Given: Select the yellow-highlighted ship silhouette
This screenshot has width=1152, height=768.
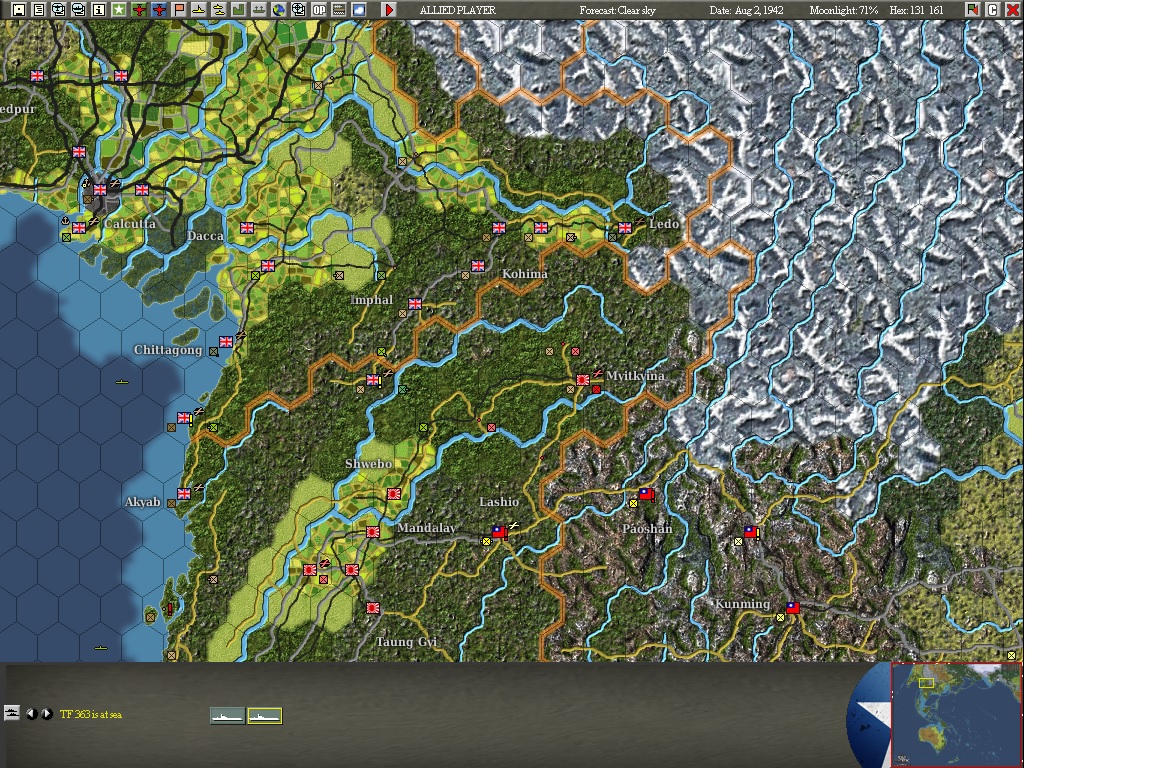Looking at the screenshot, I should [264, 715].
